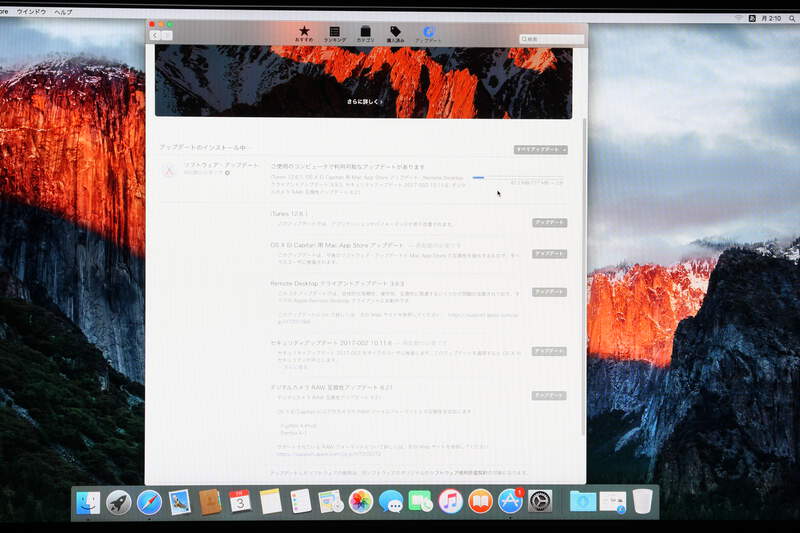Select the デジタルカメラ RAW 互換性アップデート title
The height and width of the screenshot is (533, 800).
tap(331, 388)
